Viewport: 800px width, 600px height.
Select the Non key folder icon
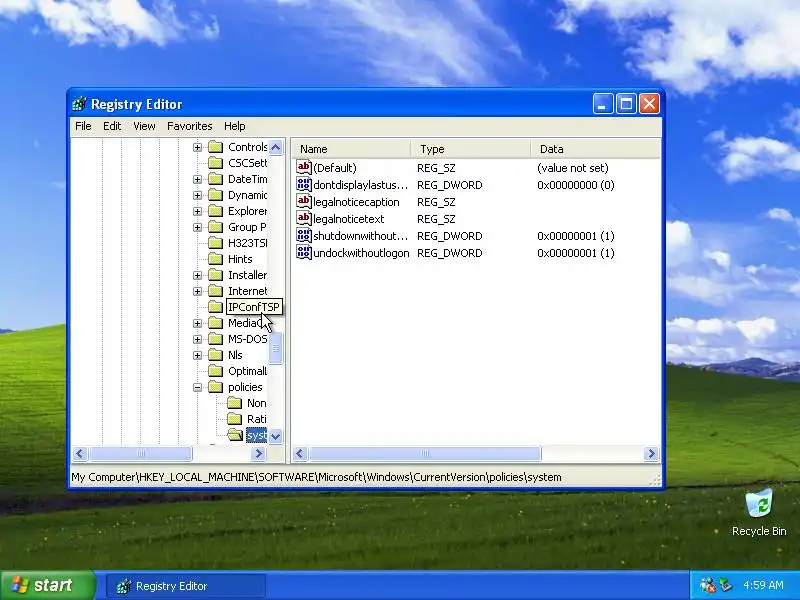[x=235, y=403]
